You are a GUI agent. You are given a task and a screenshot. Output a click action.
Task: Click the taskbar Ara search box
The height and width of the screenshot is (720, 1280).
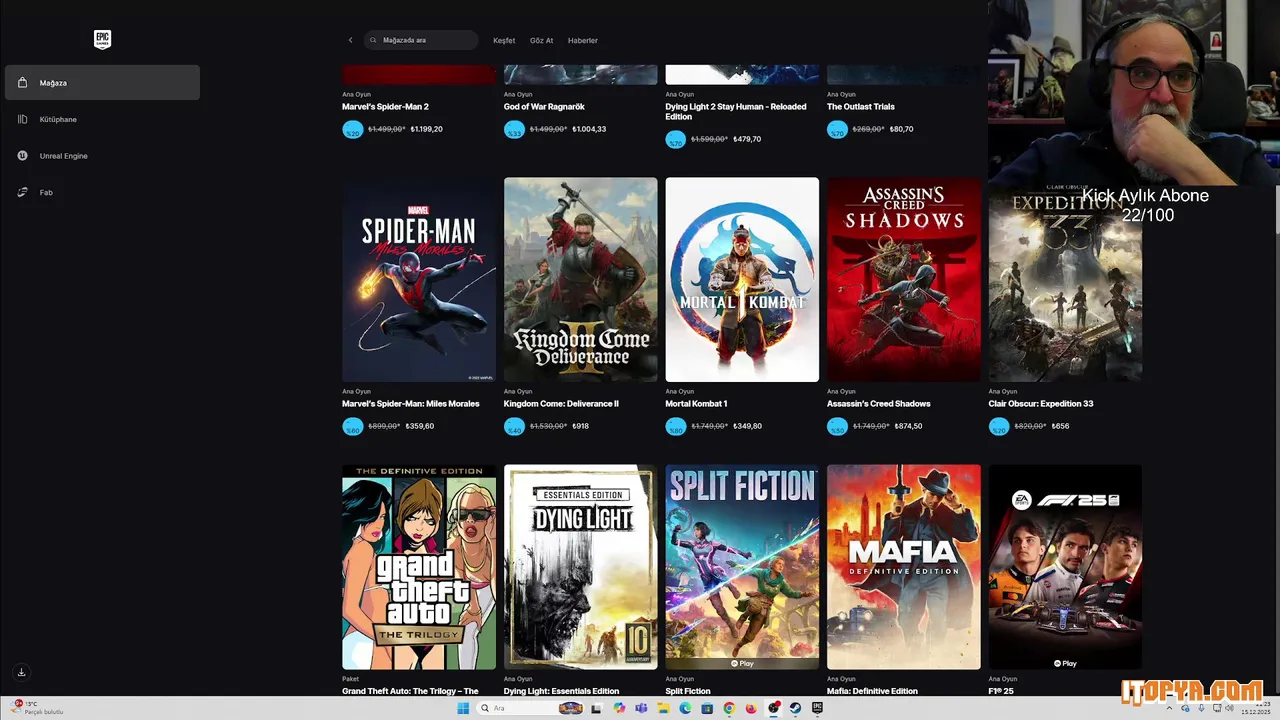click(531, 708)
